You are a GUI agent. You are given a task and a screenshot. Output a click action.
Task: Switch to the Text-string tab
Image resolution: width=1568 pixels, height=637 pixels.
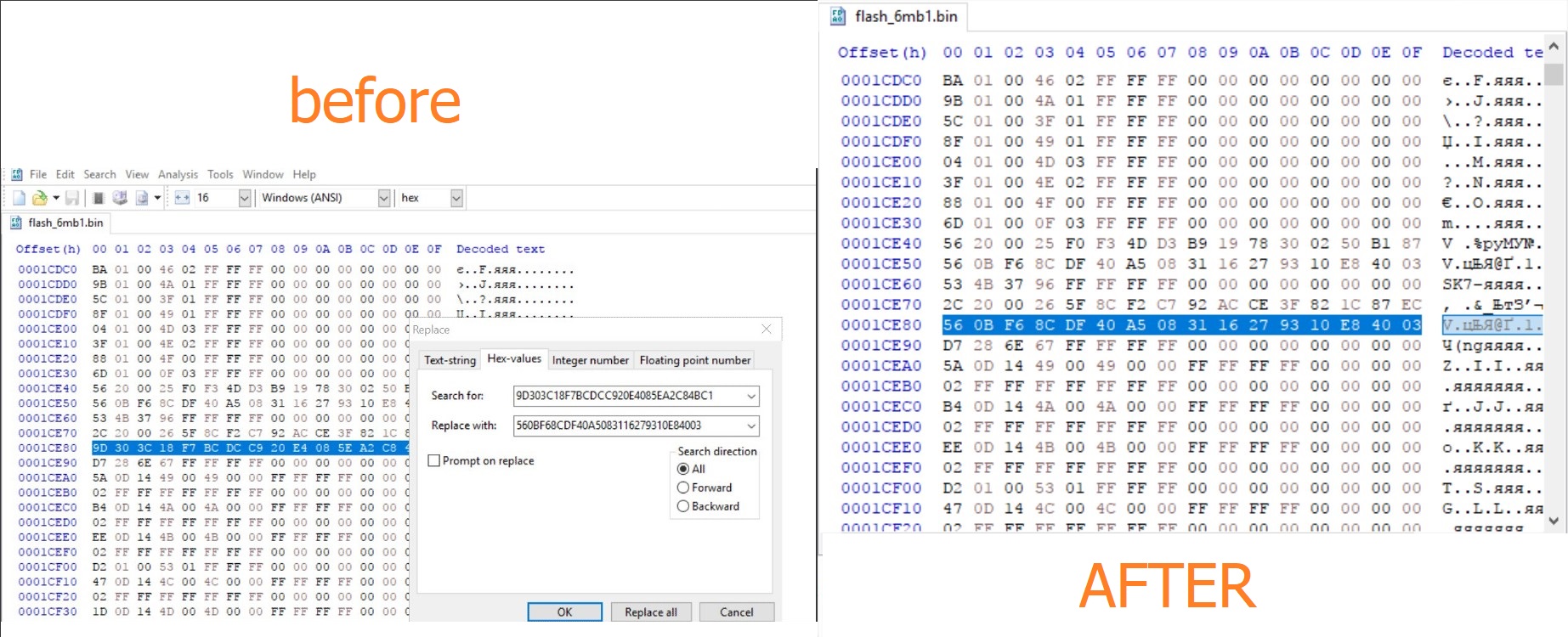(450, 360)
